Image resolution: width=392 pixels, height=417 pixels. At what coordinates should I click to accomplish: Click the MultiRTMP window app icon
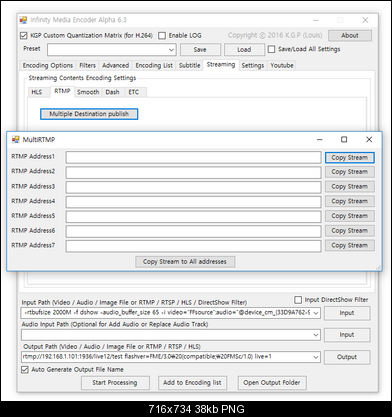pos(16,140)
